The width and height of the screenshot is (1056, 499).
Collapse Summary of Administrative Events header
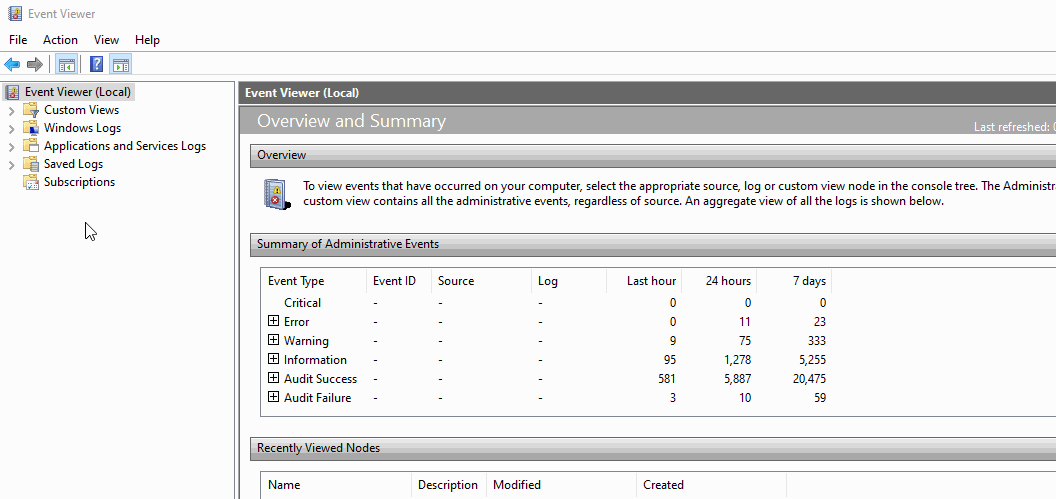point(653,244)
